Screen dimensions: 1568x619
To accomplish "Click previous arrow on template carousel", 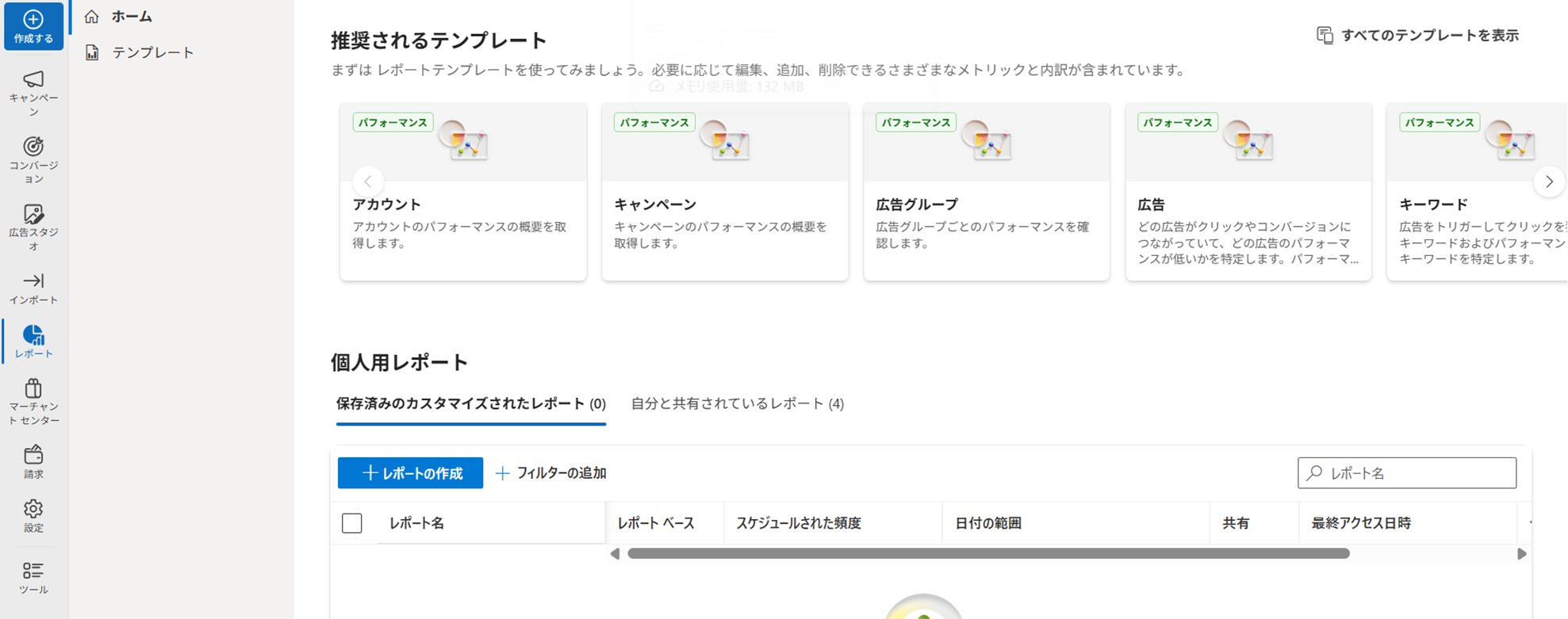I will tap(368, 181).
